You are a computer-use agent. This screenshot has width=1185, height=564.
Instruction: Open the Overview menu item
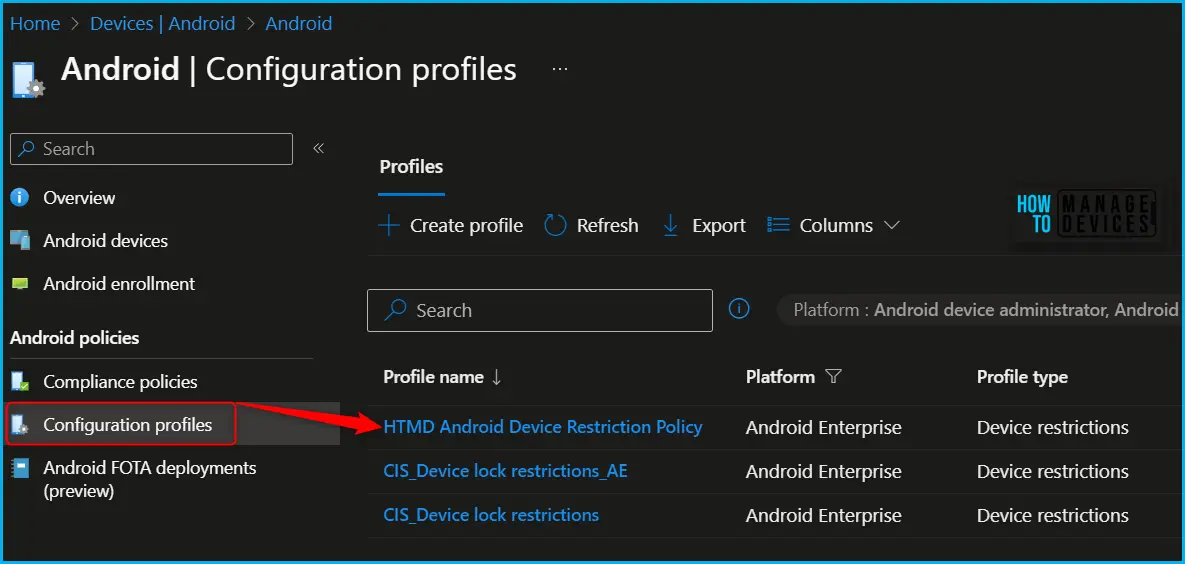[79, 197]
